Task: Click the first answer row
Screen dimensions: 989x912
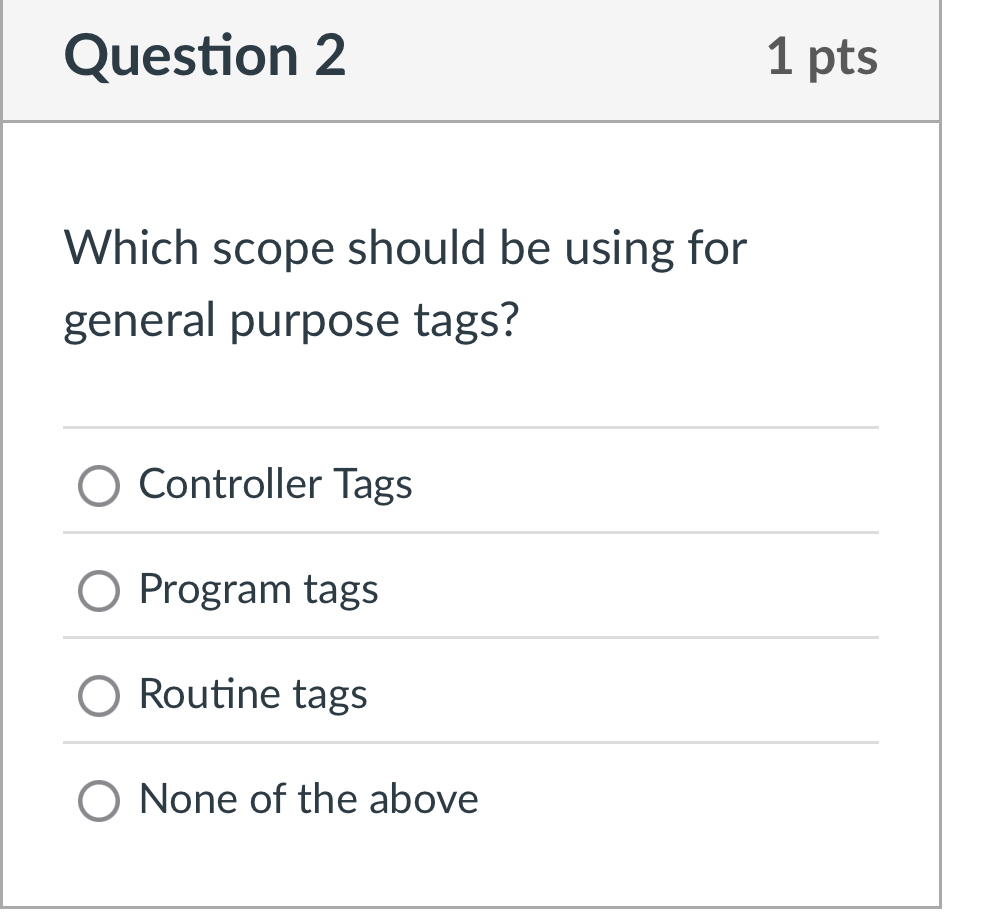Action: (470, 487)
